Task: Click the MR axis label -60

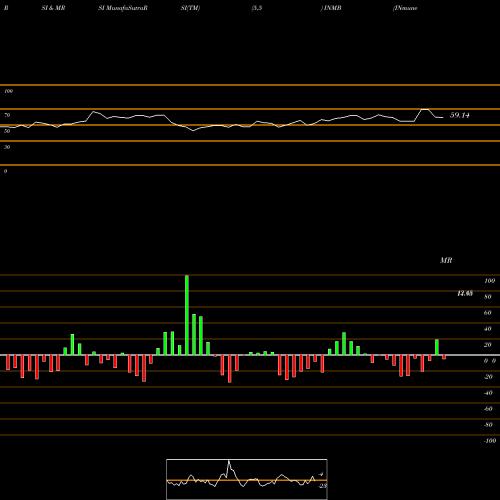Action: coord(488,409)
